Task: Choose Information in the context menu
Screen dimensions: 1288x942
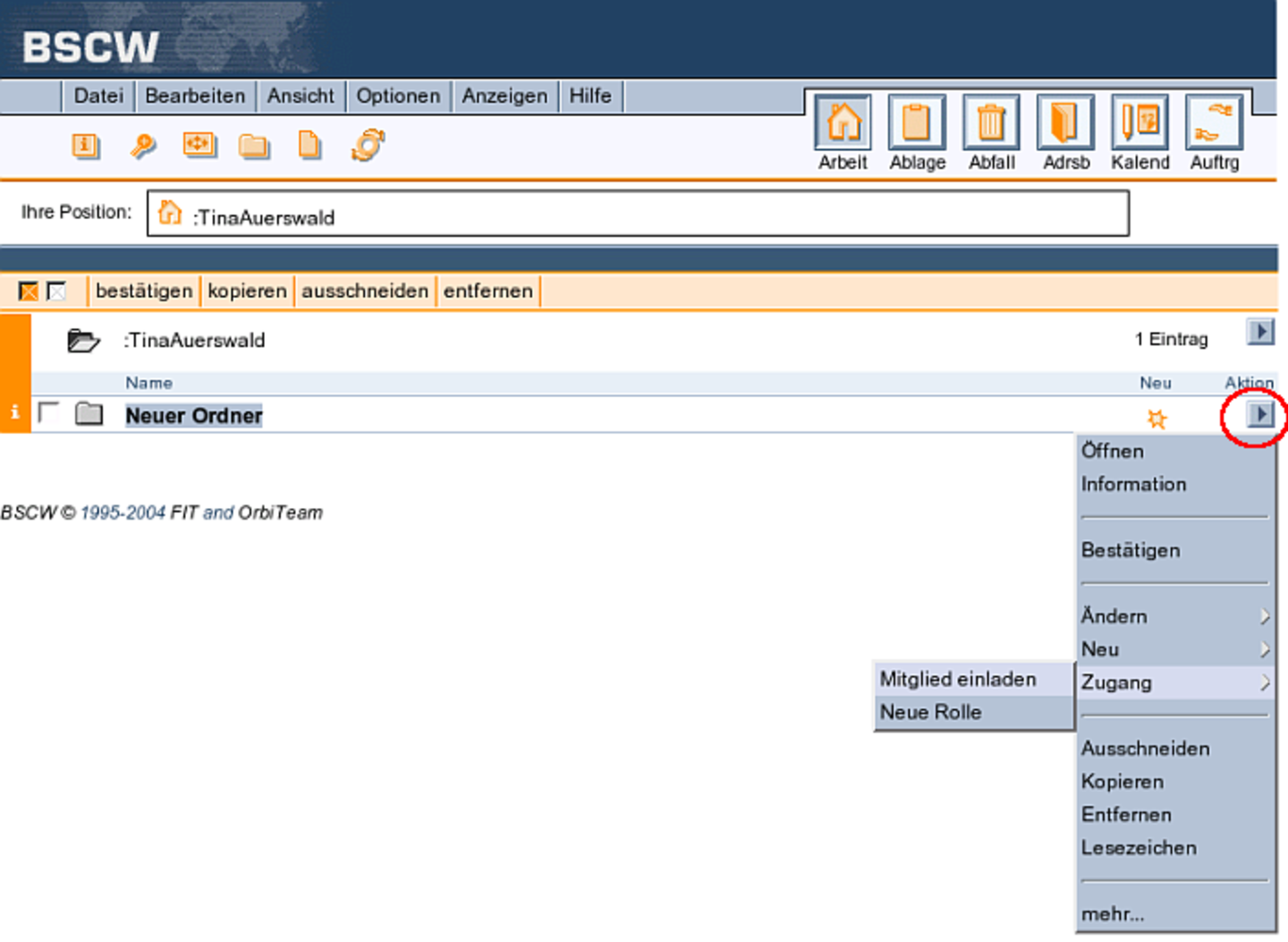Action: pos(1176,484)
